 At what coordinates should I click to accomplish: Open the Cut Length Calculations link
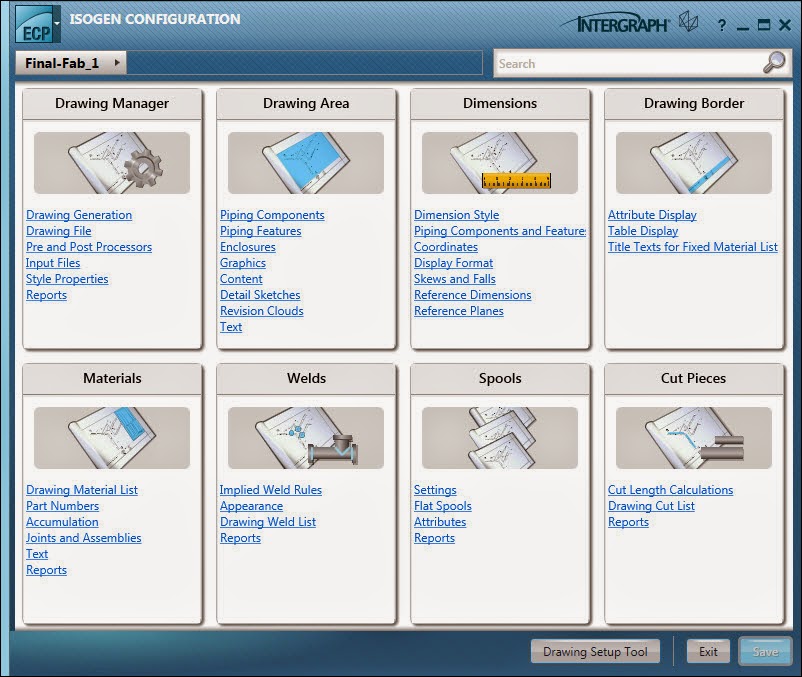click(670, 490)
